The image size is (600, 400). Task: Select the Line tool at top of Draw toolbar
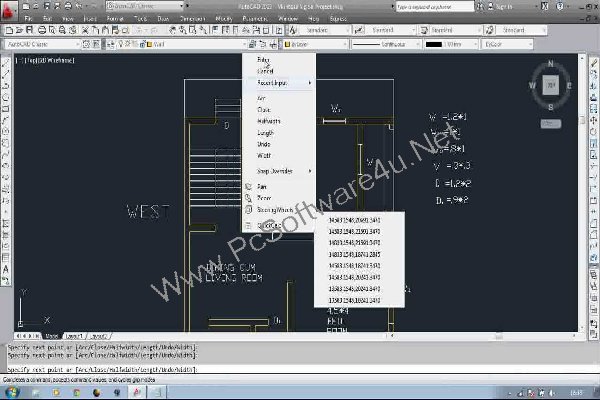tap(6, 63)
